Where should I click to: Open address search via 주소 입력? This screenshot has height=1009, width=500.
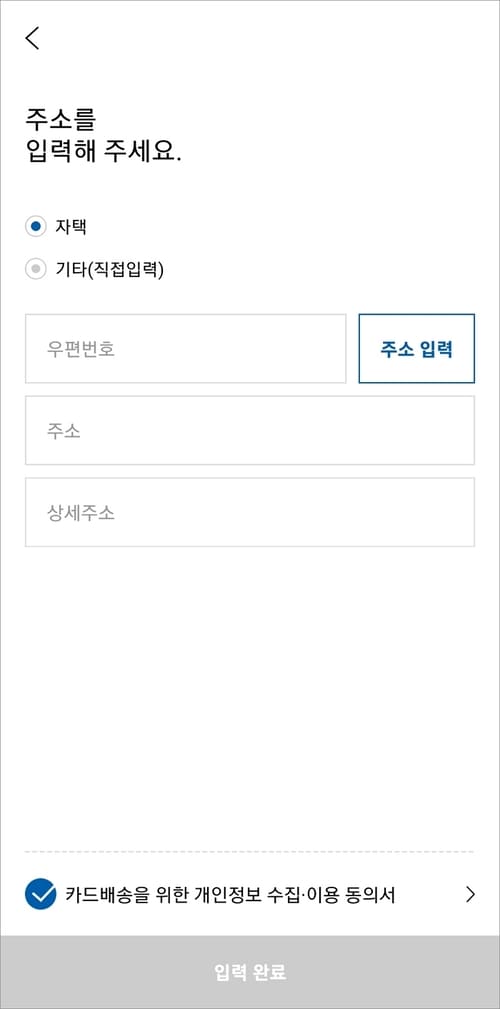tap(416, 349)
